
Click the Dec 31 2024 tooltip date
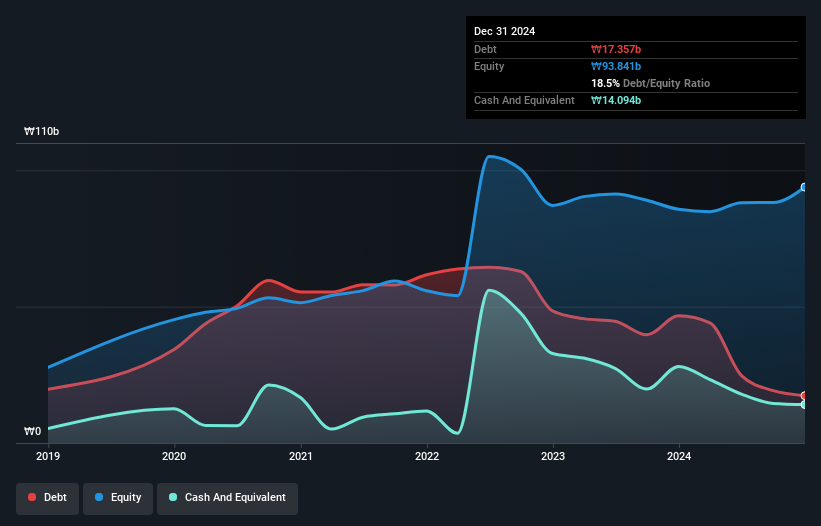pos(504,31)
